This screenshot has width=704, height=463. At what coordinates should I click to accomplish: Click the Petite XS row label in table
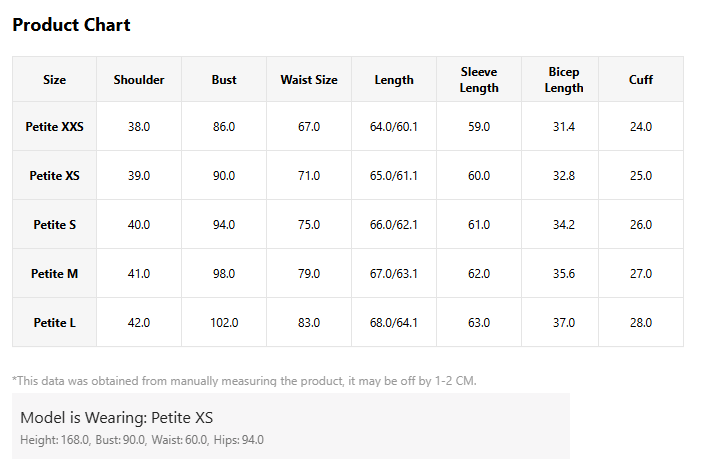[54, 176]
